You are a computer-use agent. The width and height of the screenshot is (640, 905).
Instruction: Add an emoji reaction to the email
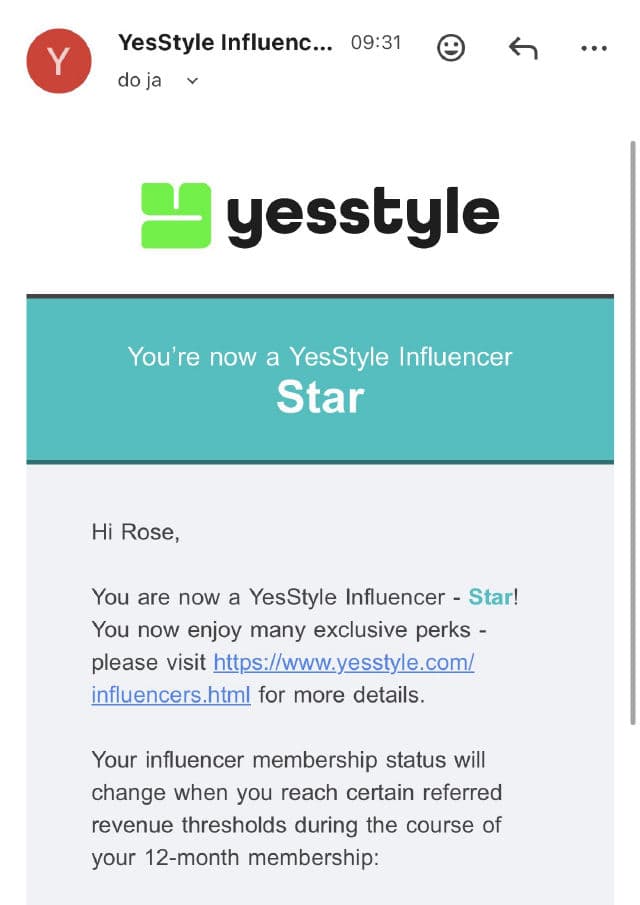pos(451,47)
